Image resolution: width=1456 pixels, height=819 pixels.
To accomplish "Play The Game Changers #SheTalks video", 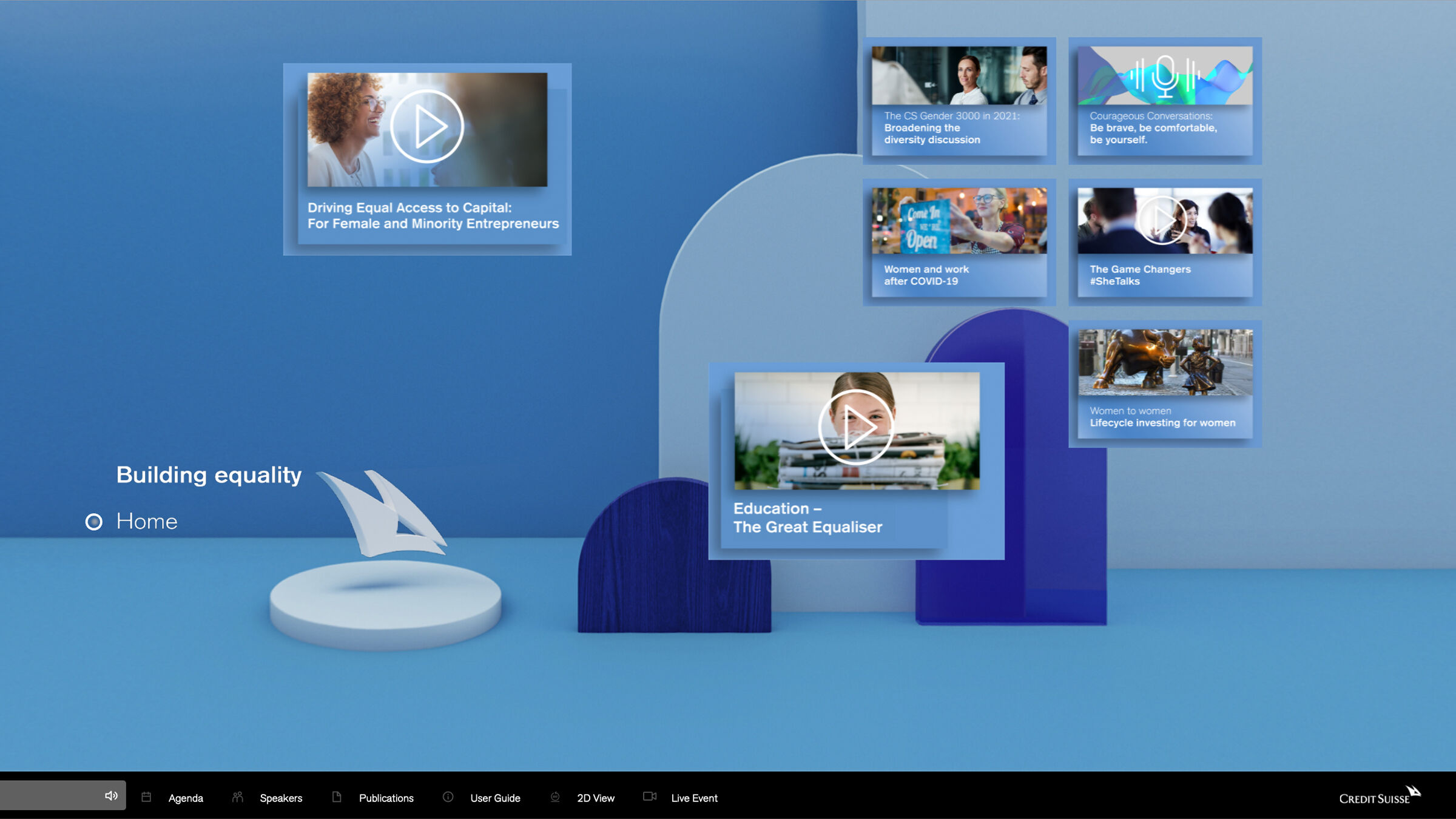I will tap(1162, 220).
